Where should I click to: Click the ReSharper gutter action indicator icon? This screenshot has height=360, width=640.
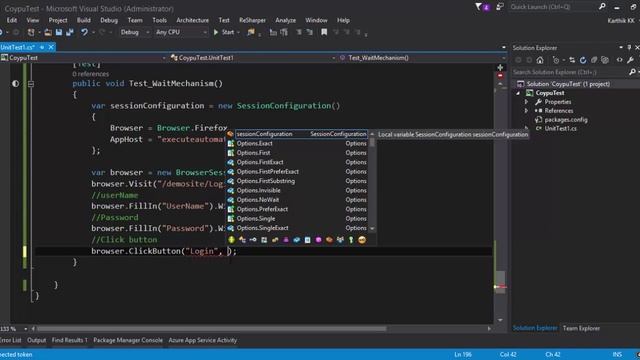coord(16,83)
